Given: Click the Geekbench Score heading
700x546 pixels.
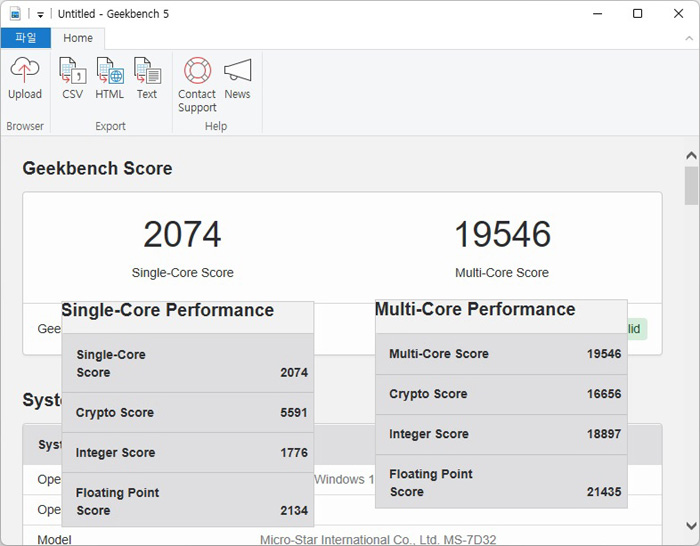Looking at the screenshot, I should (97, 168).
